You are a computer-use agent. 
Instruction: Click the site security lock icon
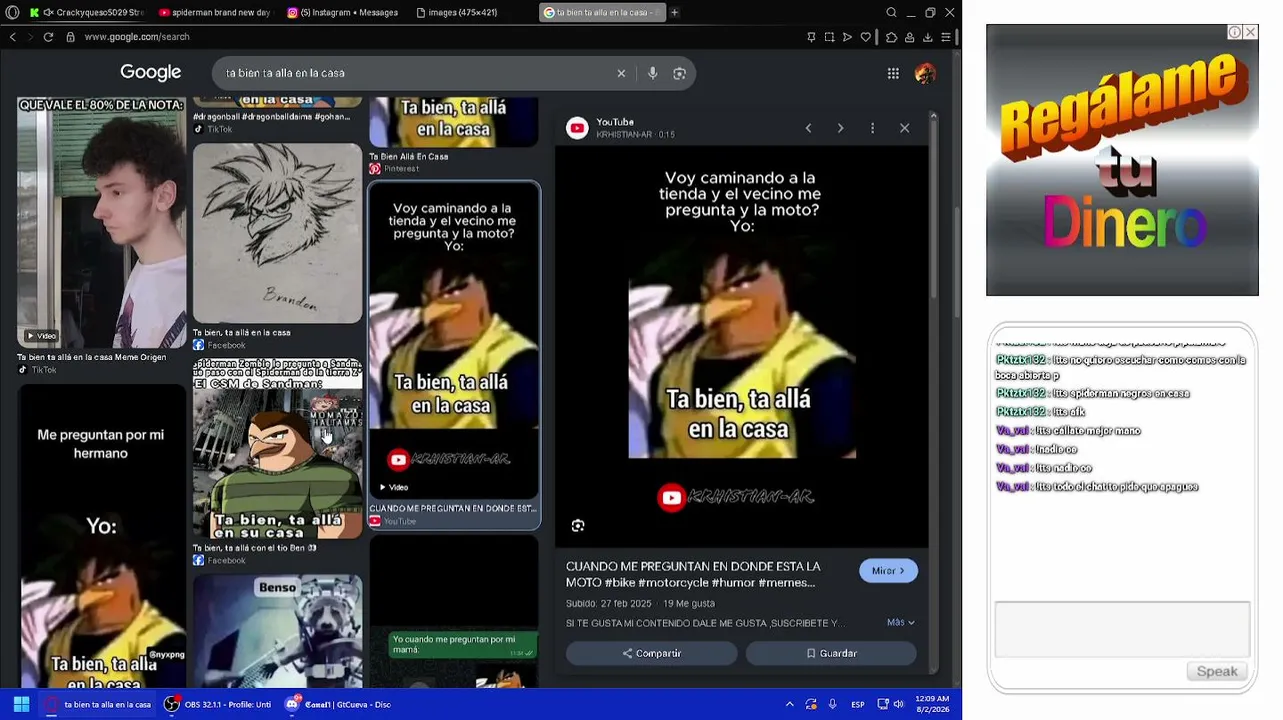click(70, 37)
